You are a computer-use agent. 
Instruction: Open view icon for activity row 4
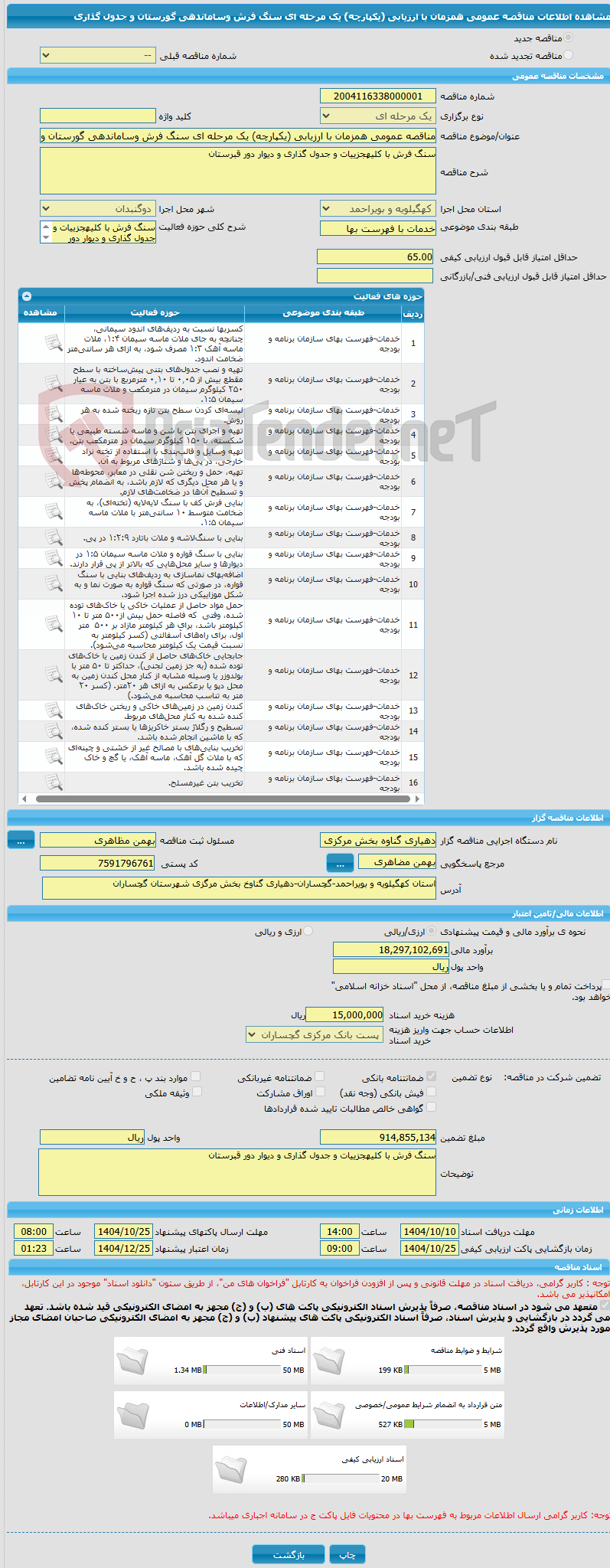click(x=53, y=435)
